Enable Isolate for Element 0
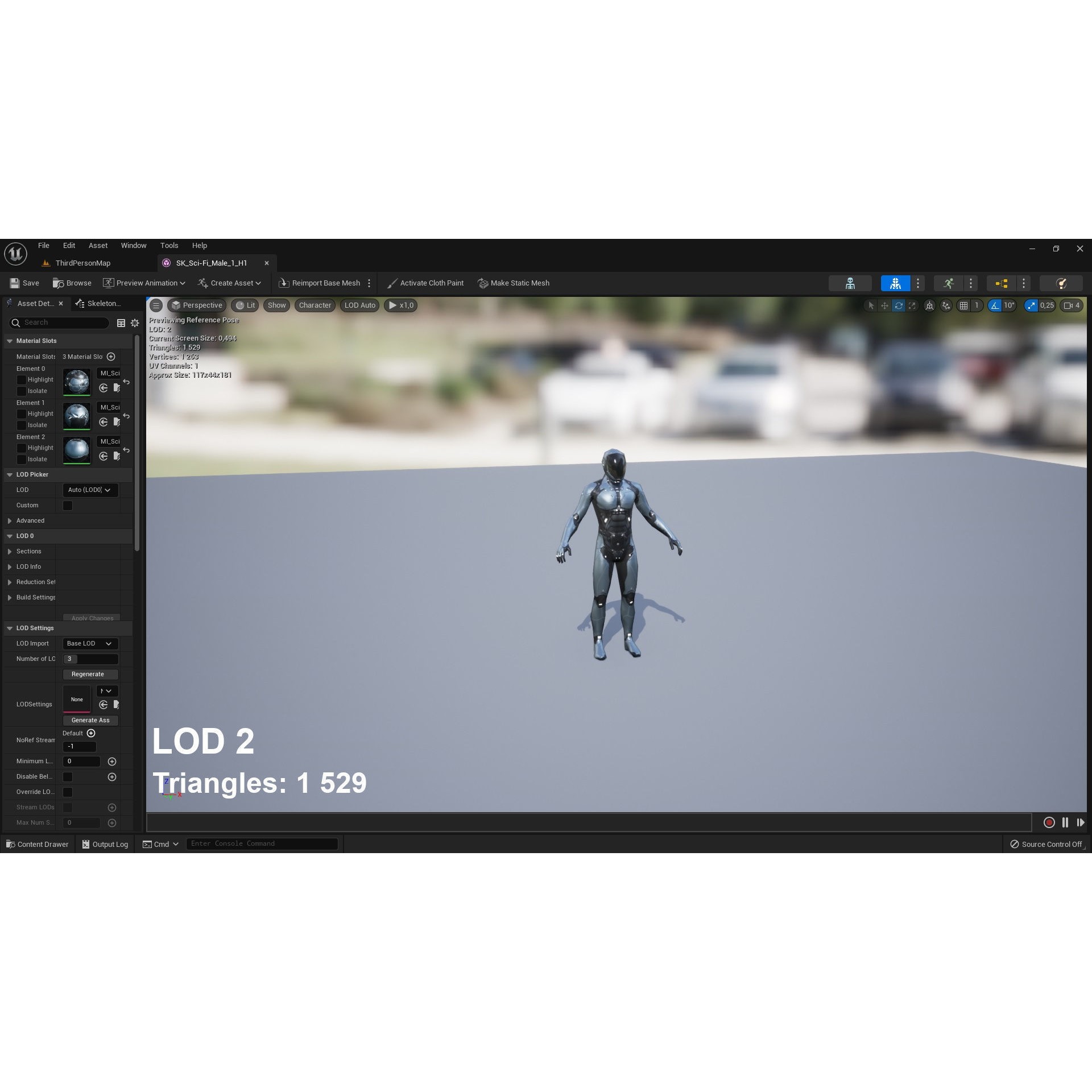 22,391
